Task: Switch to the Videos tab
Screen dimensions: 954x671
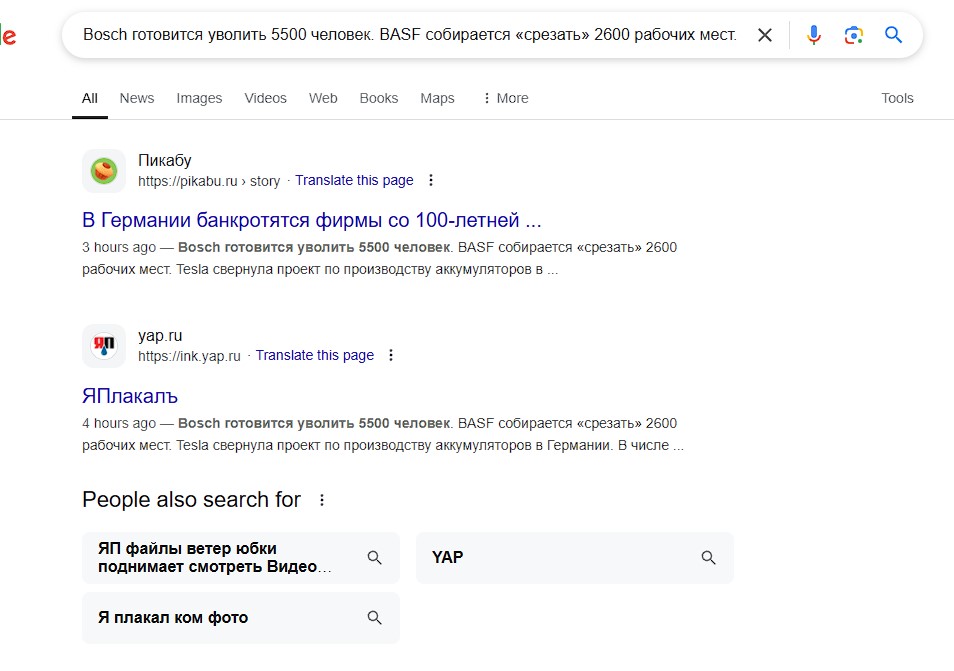Action: [265, 99]
